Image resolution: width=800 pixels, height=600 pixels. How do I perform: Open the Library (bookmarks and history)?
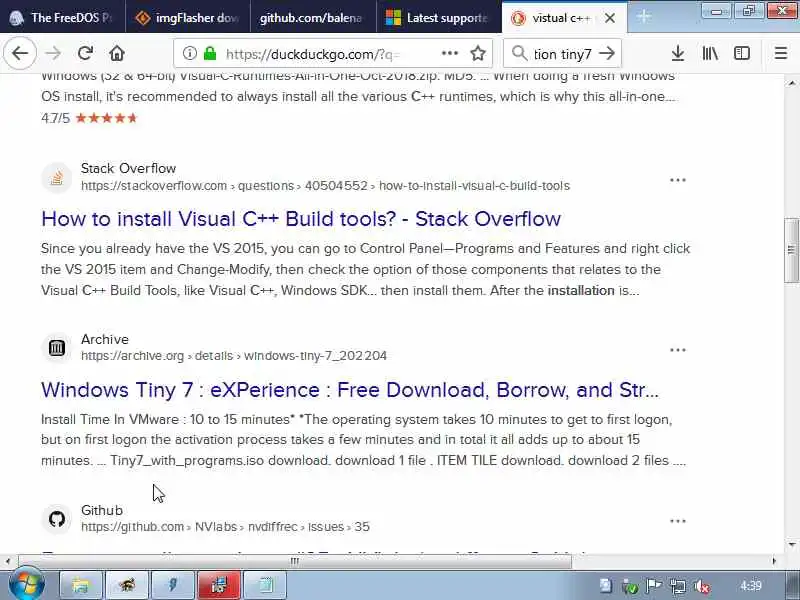tap(710, 53)
